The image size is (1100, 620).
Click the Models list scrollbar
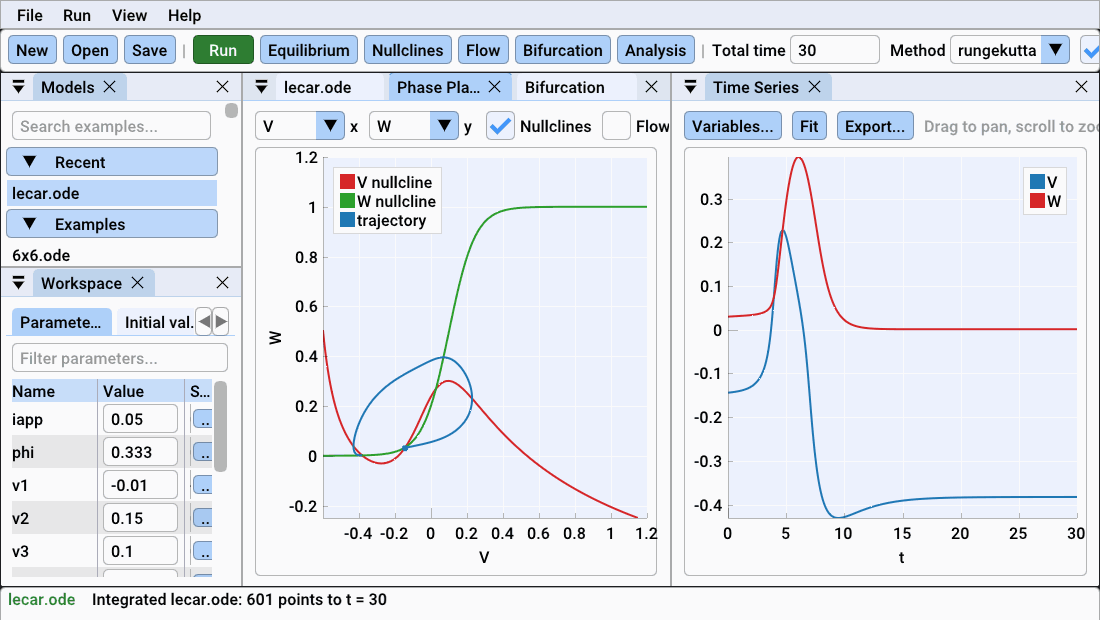tap(232, 111)
